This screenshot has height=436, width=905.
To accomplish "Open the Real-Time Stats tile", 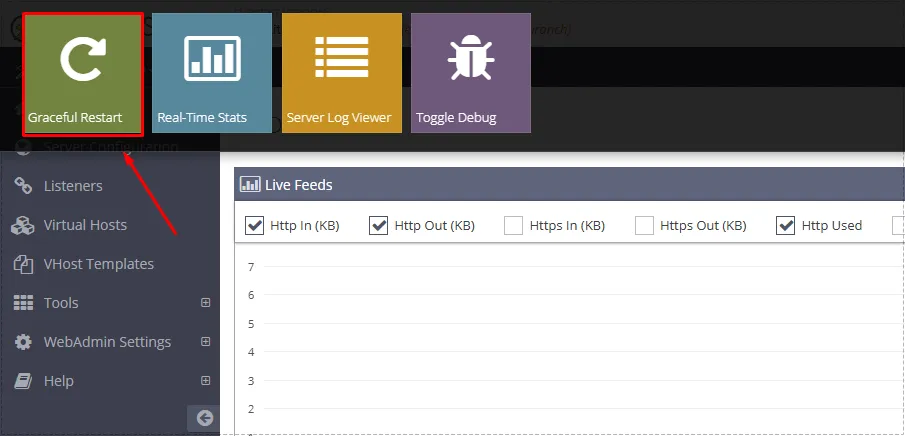I will click(x=212, y=73).
